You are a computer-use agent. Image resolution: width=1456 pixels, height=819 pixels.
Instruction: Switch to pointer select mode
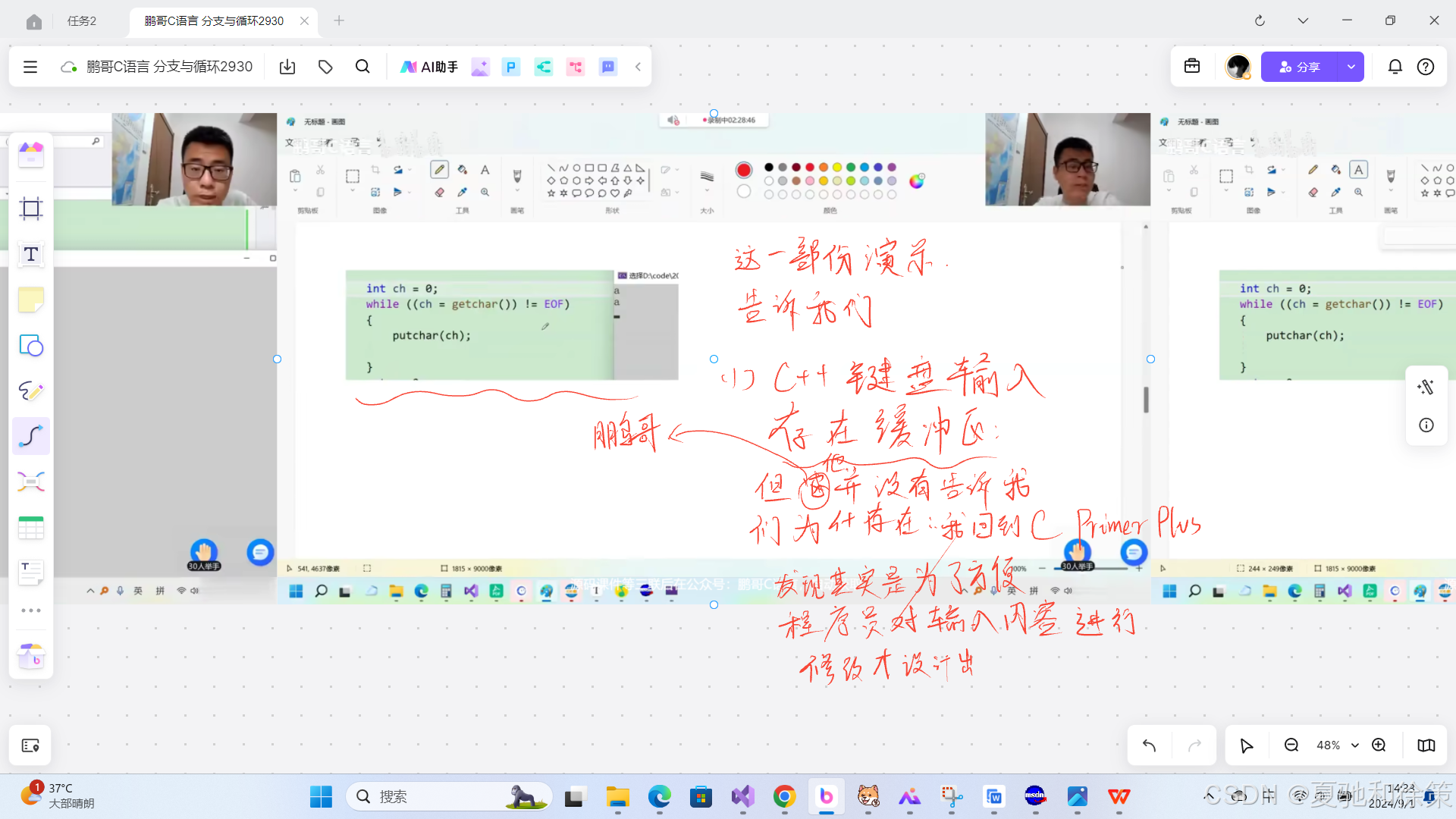coord(1246,745)
